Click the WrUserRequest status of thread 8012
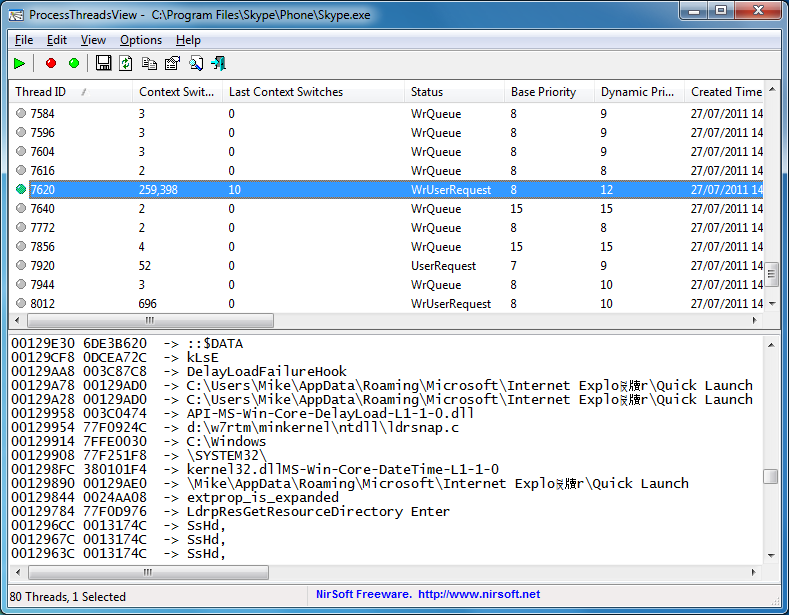 [450, 303]
